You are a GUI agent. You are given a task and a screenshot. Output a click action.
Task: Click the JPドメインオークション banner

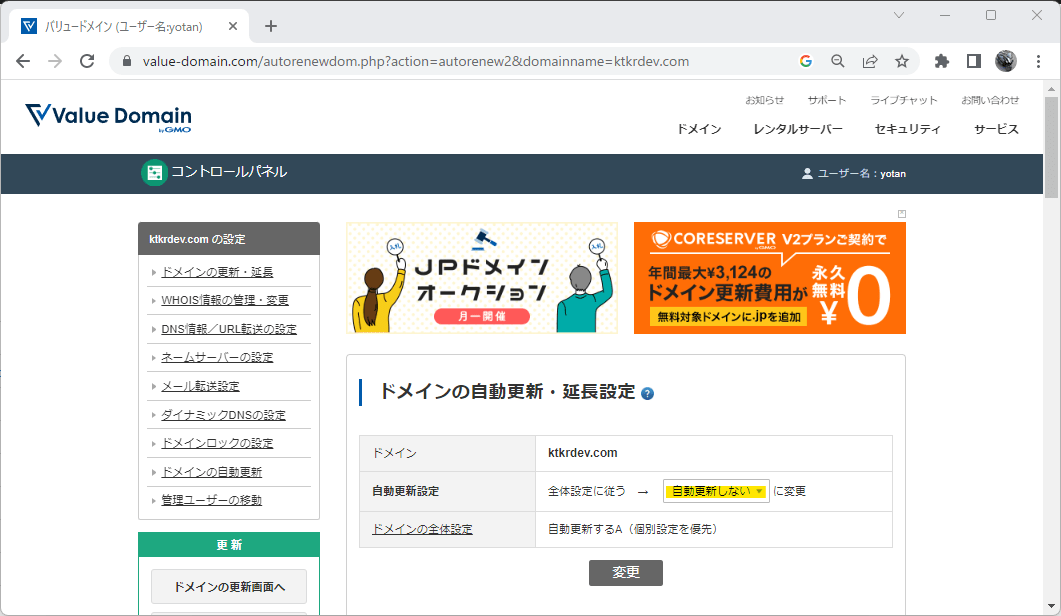tap(482, 278)
